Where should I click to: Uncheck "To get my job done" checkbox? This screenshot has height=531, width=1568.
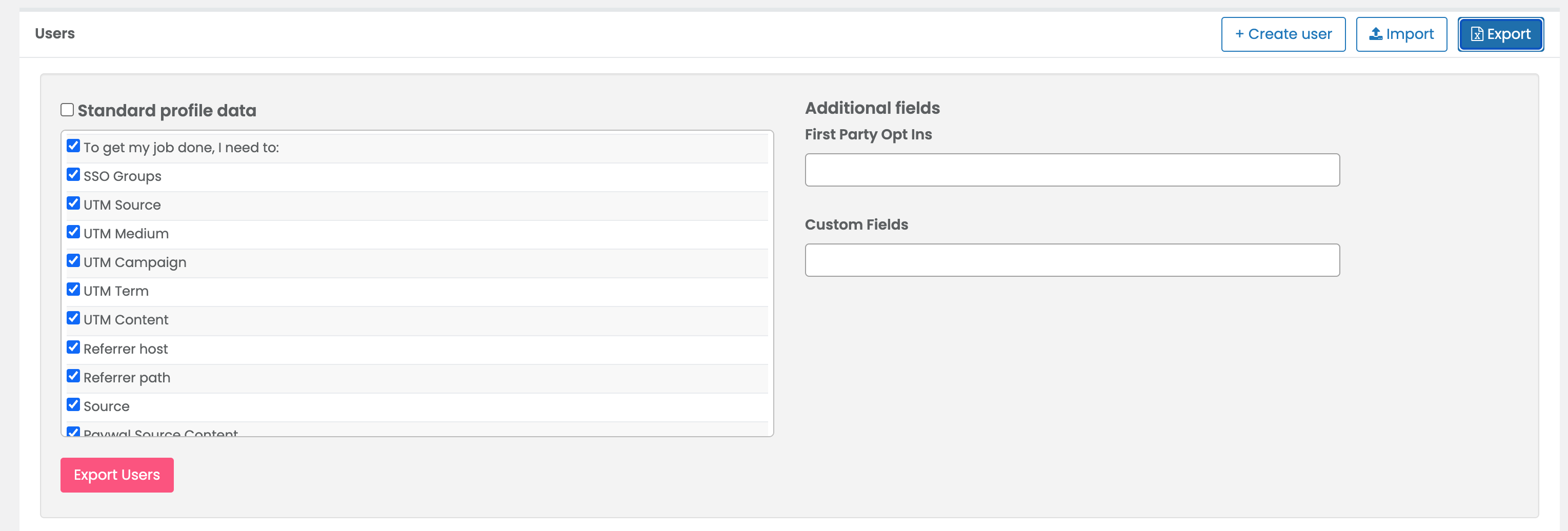pos(74,146)
